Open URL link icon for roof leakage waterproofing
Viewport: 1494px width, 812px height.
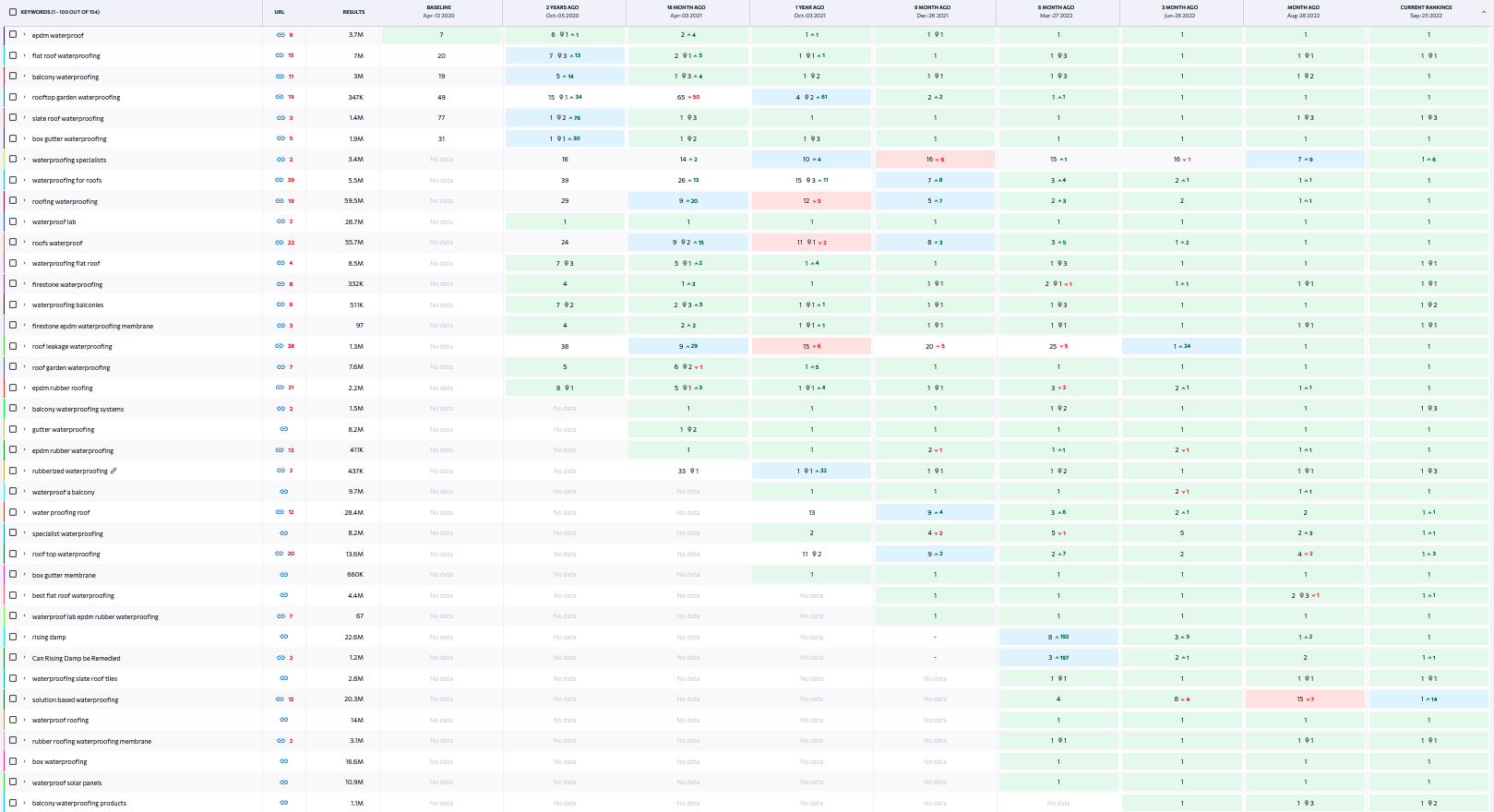[x=280, y=346]
